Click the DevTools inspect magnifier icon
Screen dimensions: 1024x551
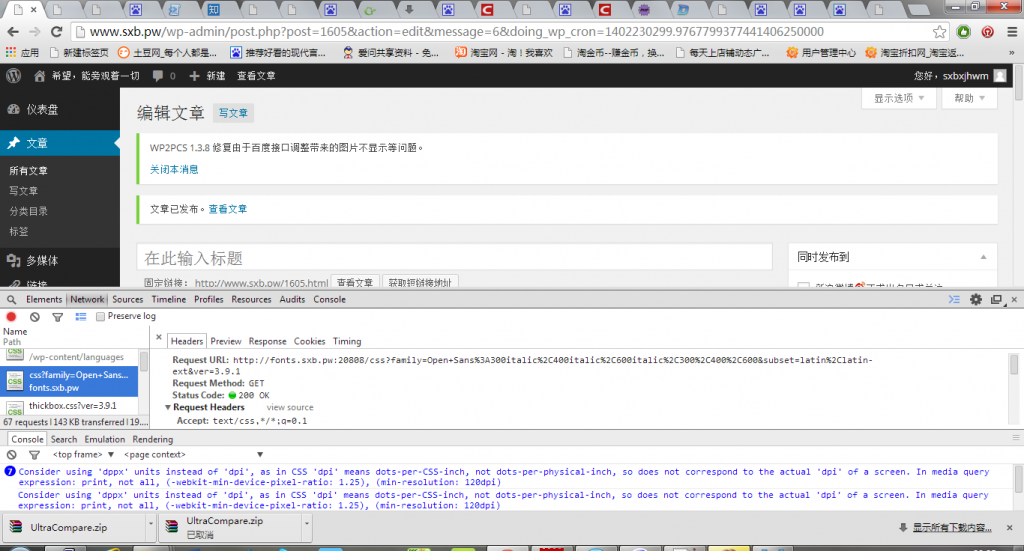tap(11, 299)
